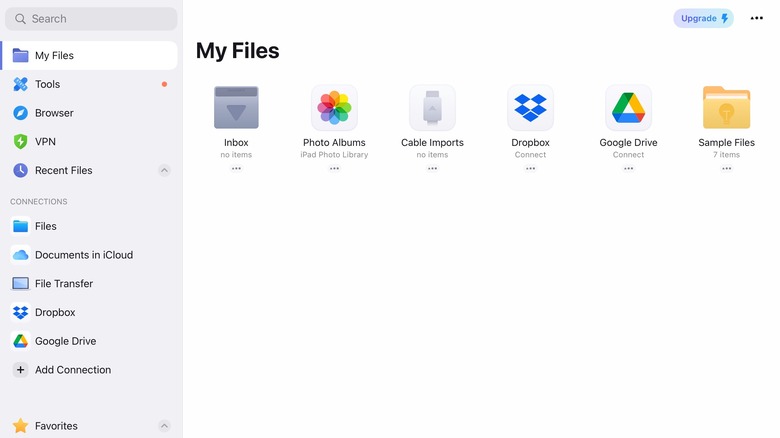Click the orange notification dot beside Tools
This screenshot has width=780, height=438.
[x=164, y=84]
